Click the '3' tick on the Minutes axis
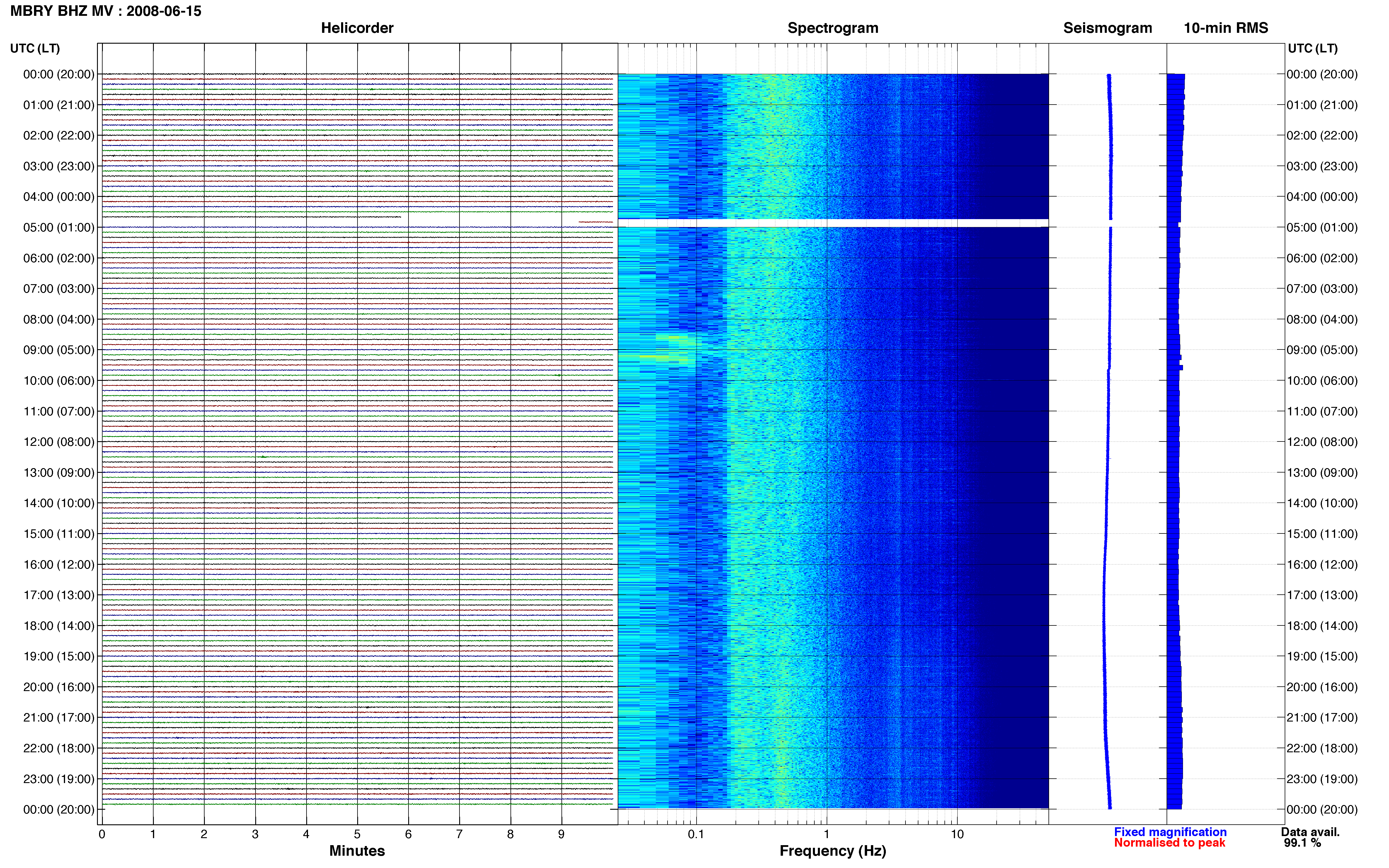 click(x=255, y=834)
